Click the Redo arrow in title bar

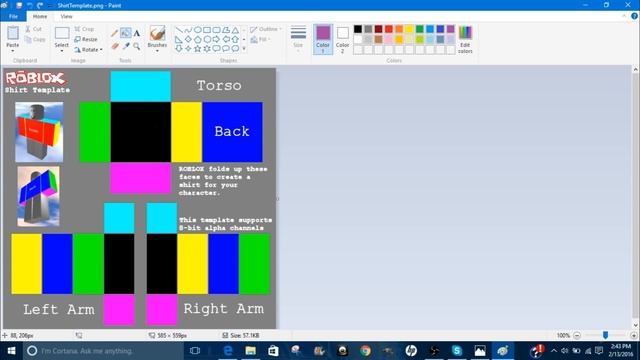click(x=40, y=5)
